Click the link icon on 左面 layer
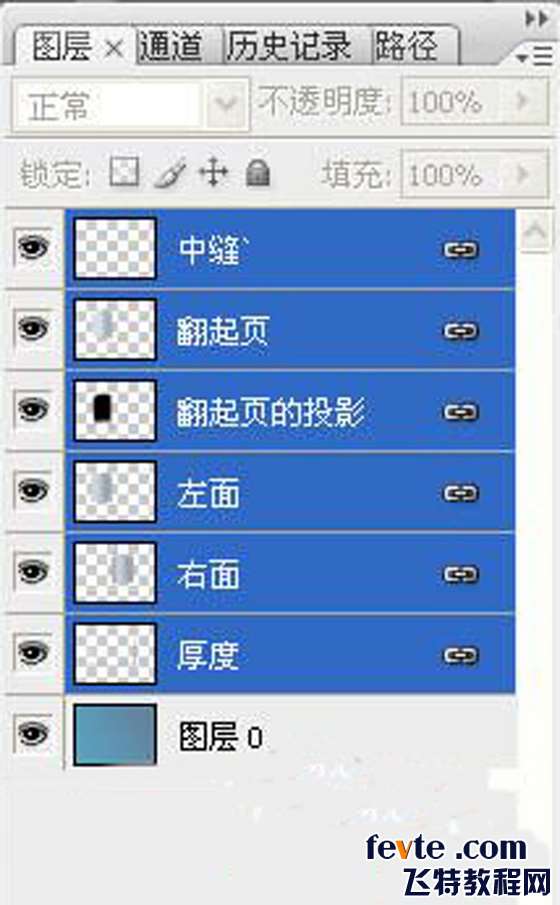Image resolution: width=560 pixels, height=905 pixels. click(x=460, y=492)
